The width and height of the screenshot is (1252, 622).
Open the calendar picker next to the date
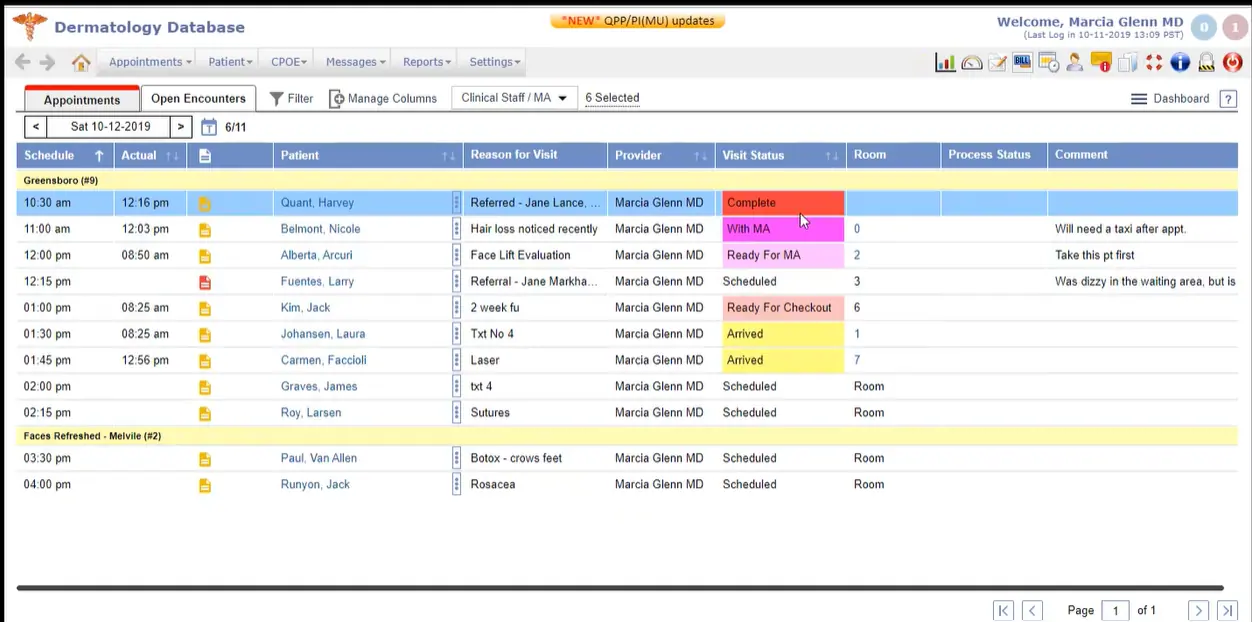(x=208, y=126)
